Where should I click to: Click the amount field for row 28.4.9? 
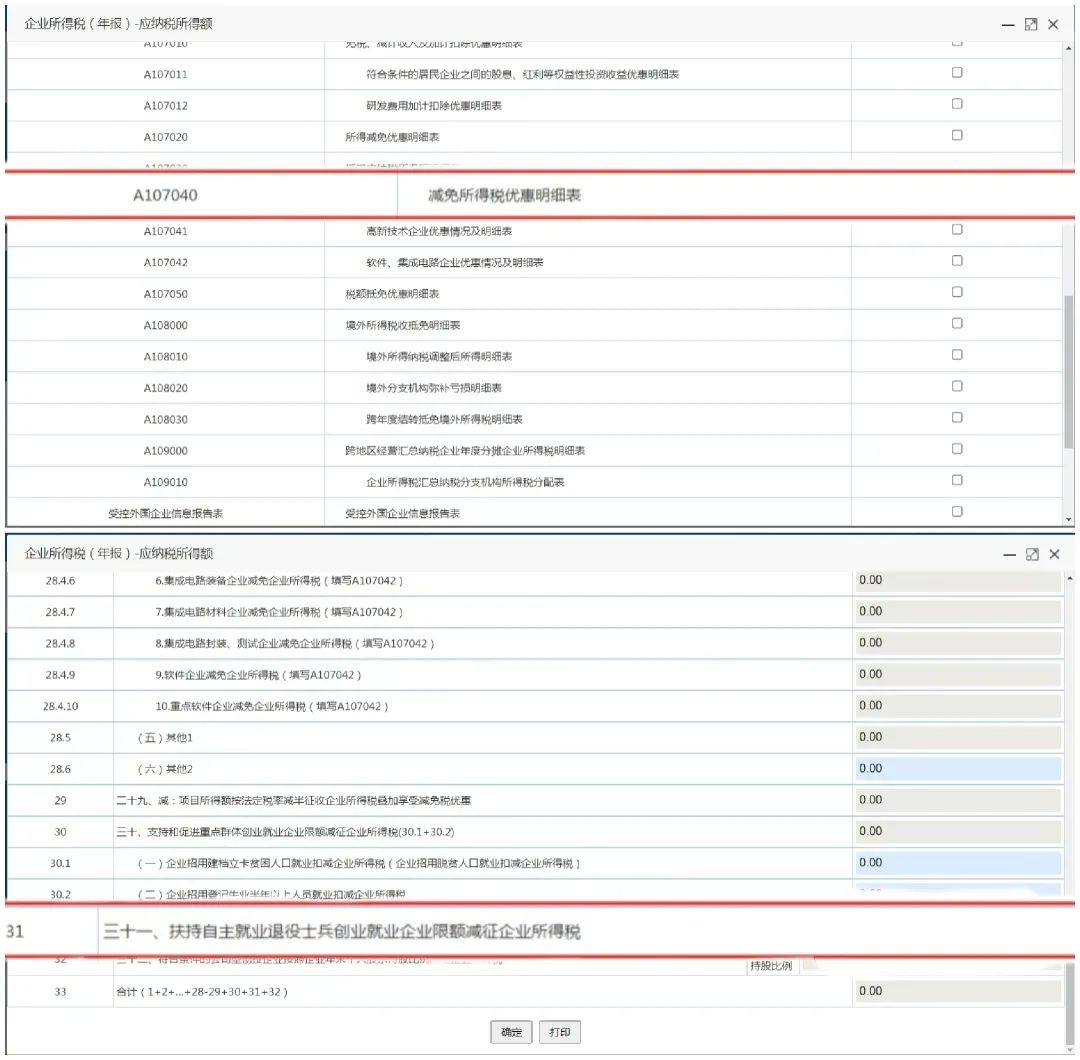click(x=957, y=674)
